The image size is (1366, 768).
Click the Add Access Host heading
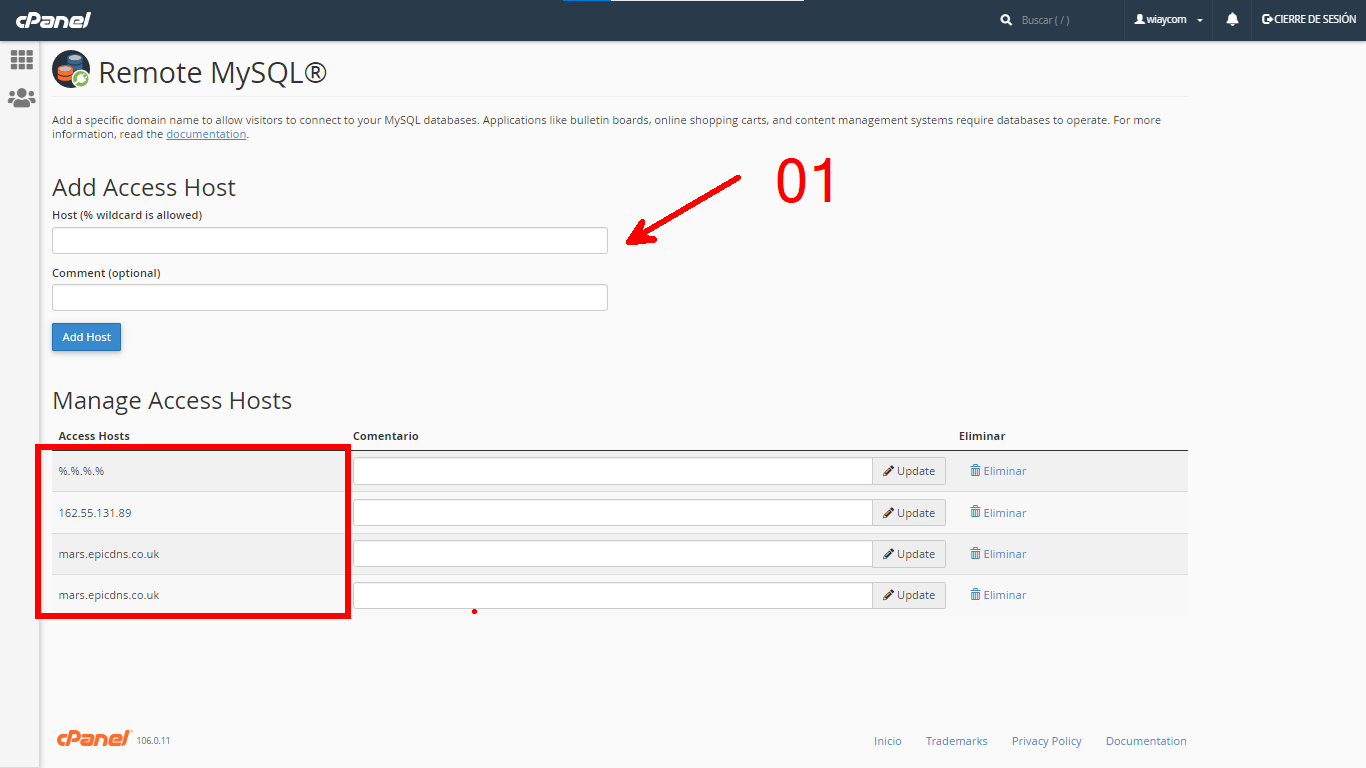[144, 188]
